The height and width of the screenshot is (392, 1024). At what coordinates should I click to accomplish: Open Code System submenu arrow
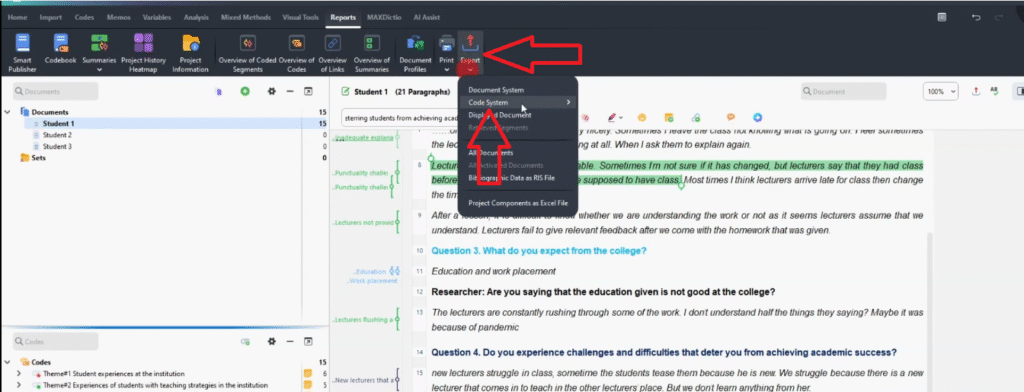coord(568,103)
